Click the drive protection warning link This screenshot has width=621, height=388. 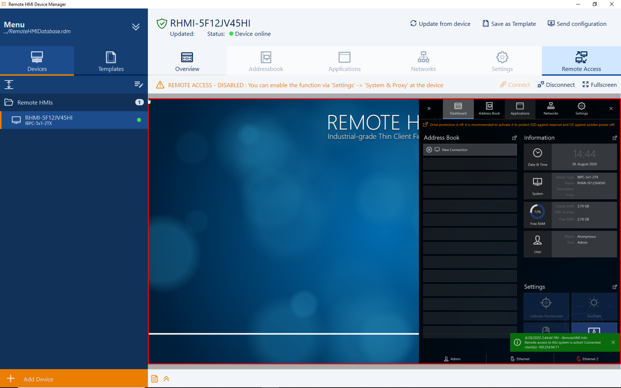(x=519, y=125)
